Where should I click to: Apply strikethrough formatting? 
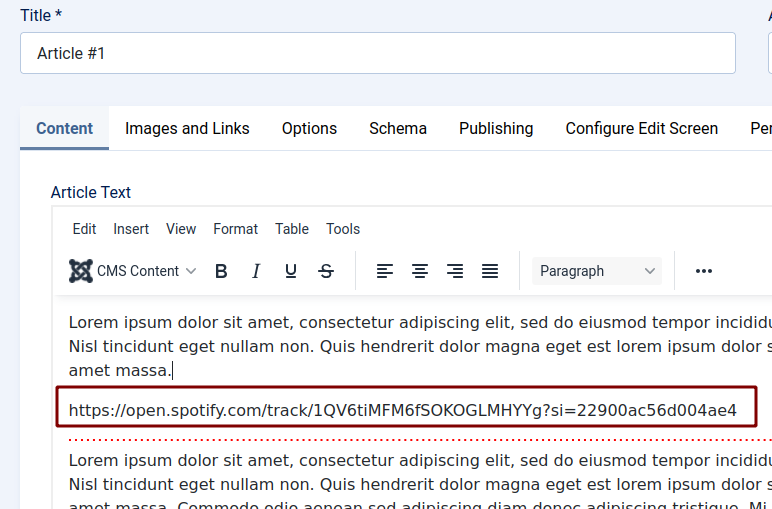pyautogui.click(x=326, y=271)
